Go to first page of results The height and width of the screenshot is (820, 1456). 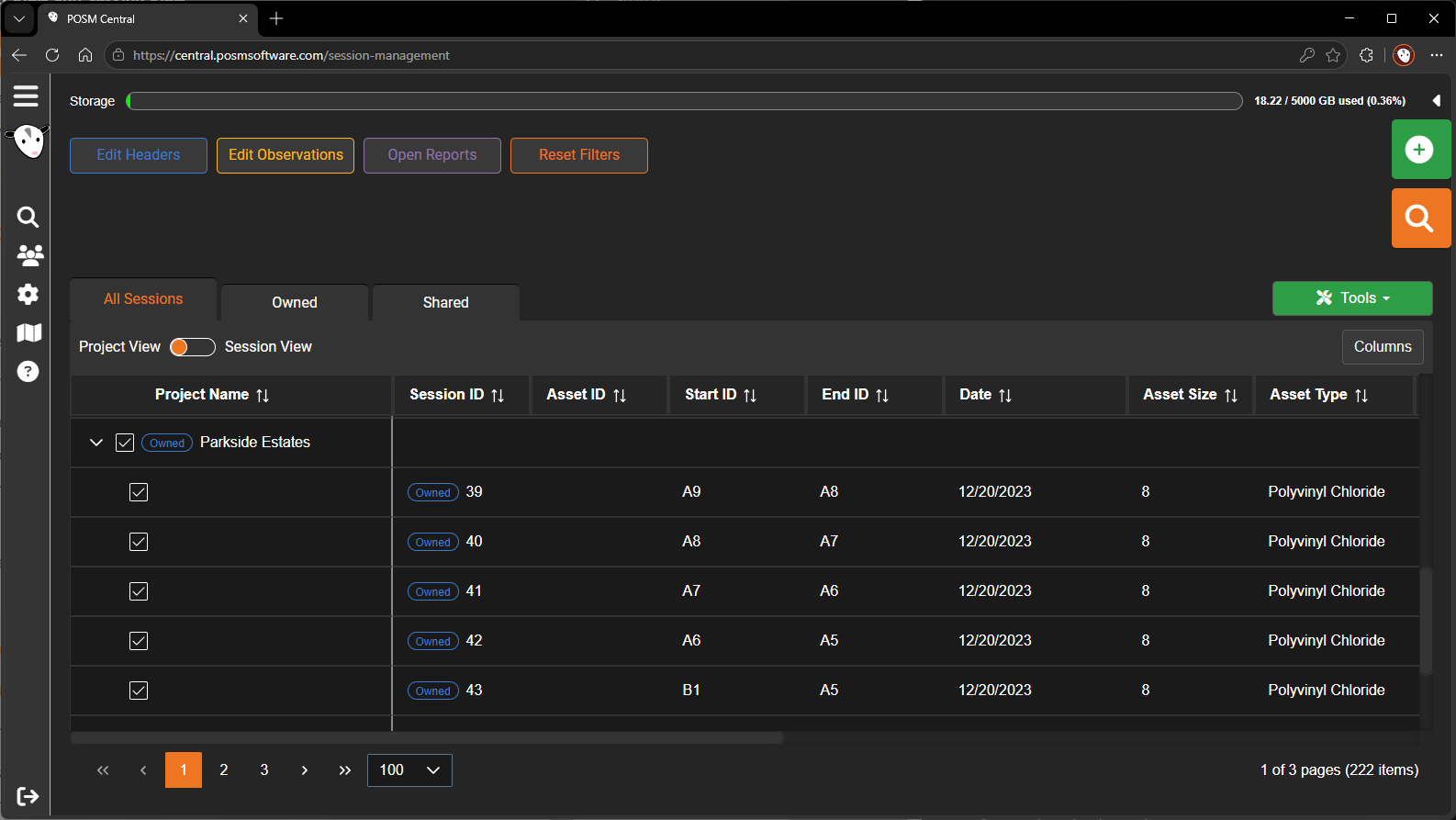tap(103, 770)
